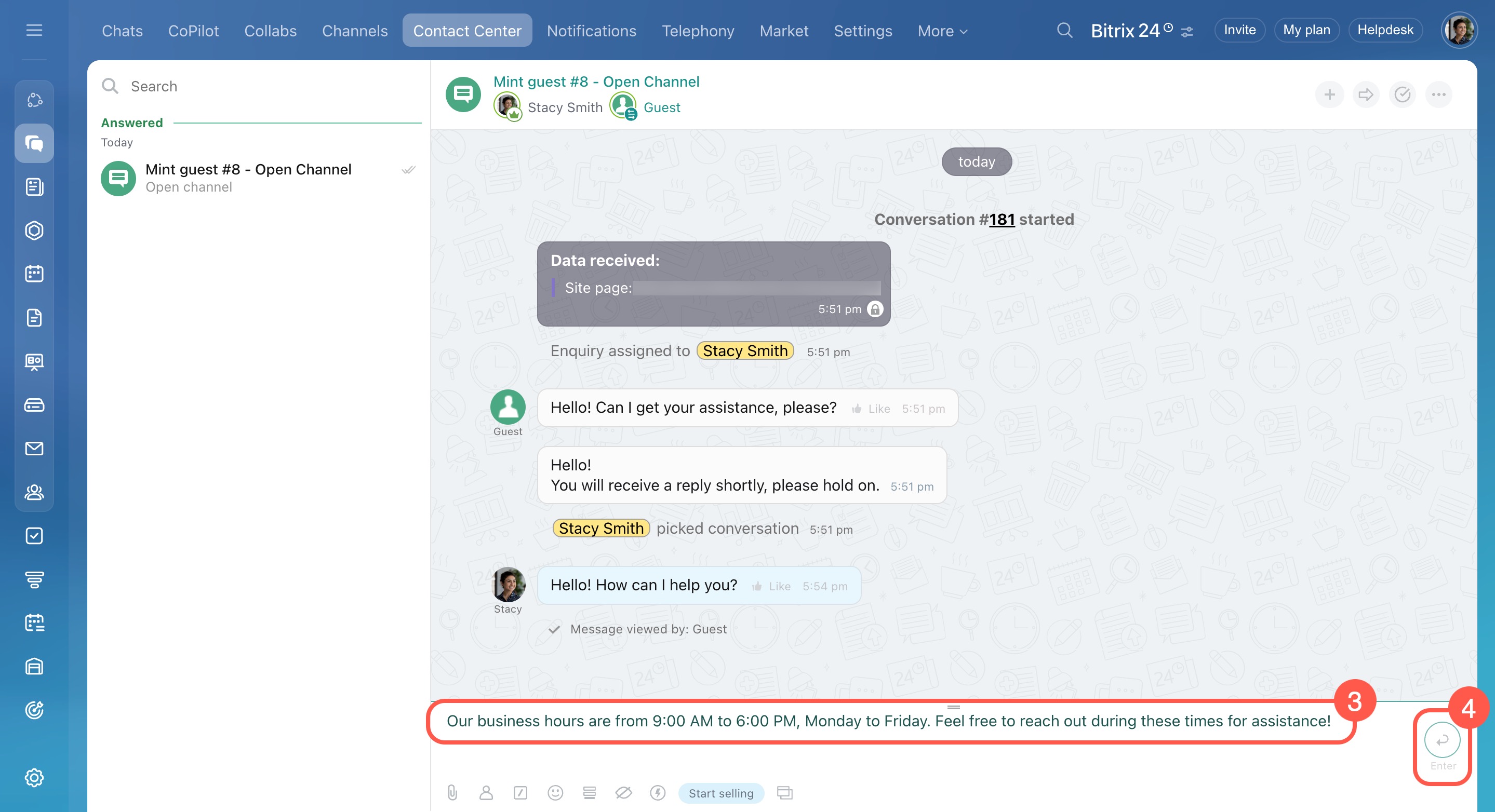The height and width of the screenshot is (812, 1495).
Task: Click the paperclip attach file icon
Action: click(x=452, y=792)
